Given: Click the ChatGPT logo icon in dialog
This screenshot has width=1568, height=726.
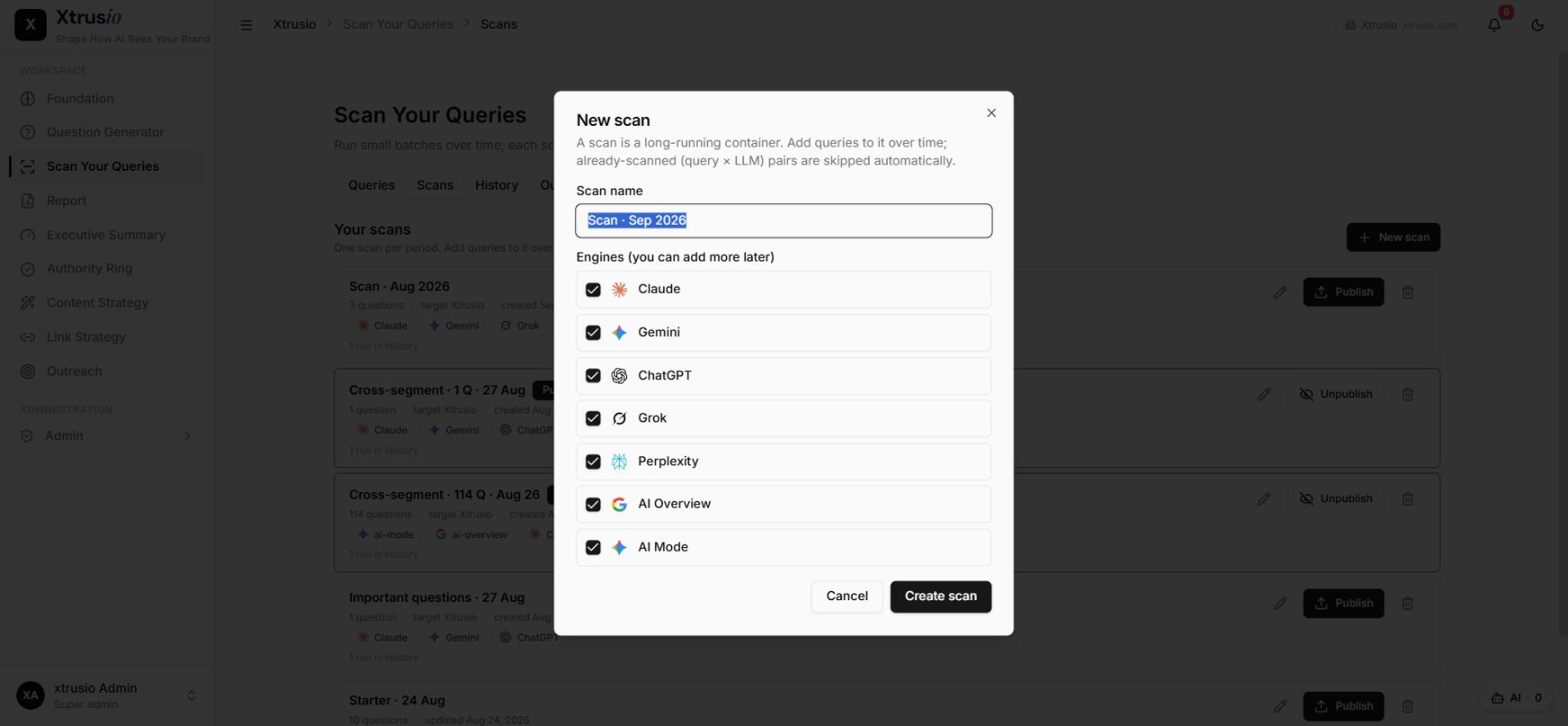Looking at the screenshot, I should [x=619, y=376].
